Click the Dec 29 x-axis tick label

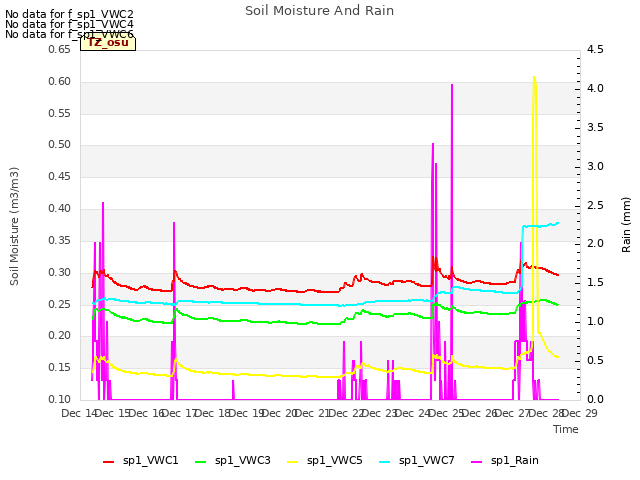click(580, 413)
